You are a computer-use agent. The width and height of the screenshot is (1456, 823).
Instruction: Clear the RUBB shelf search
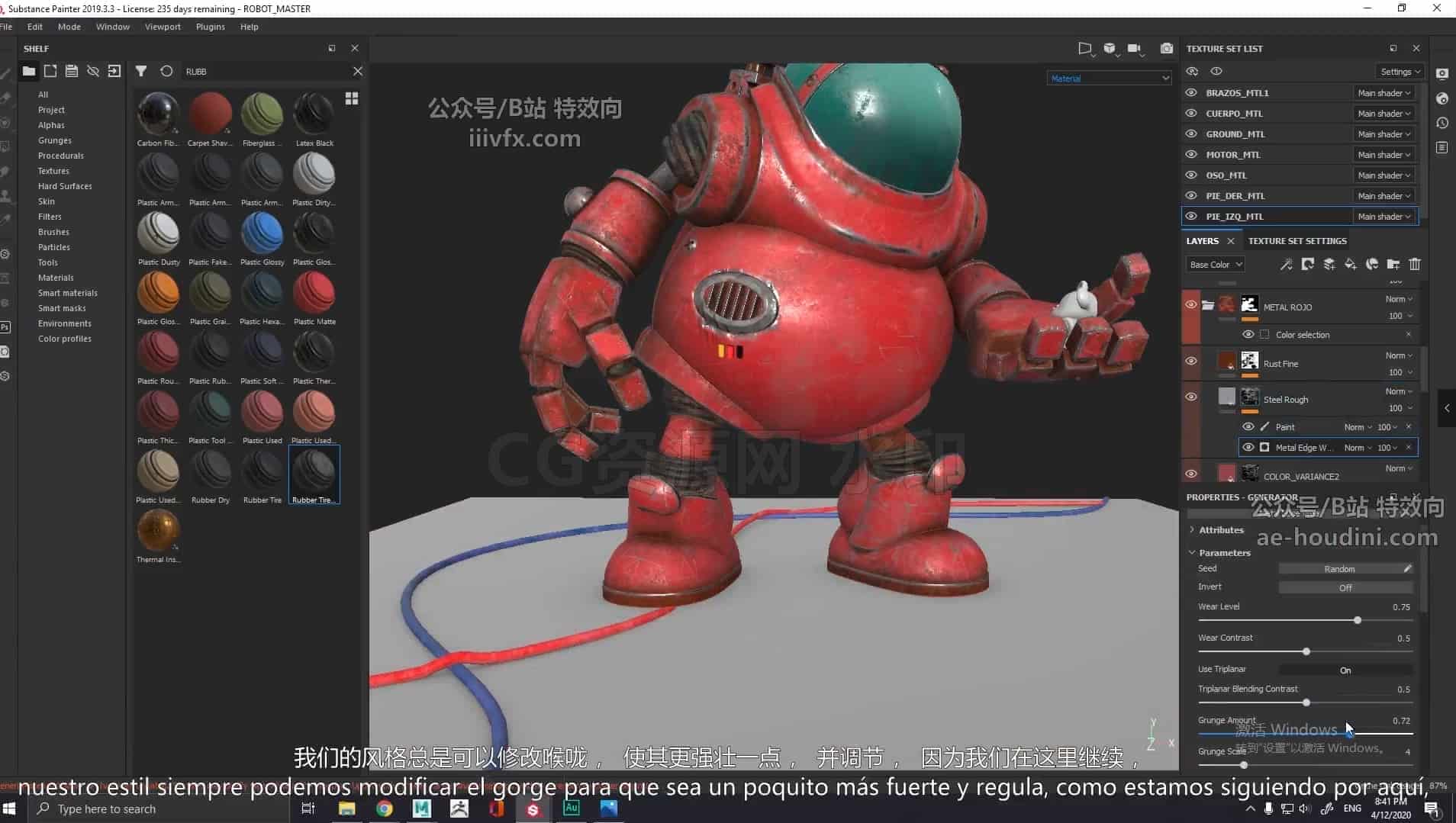click(x=358, y=71)
